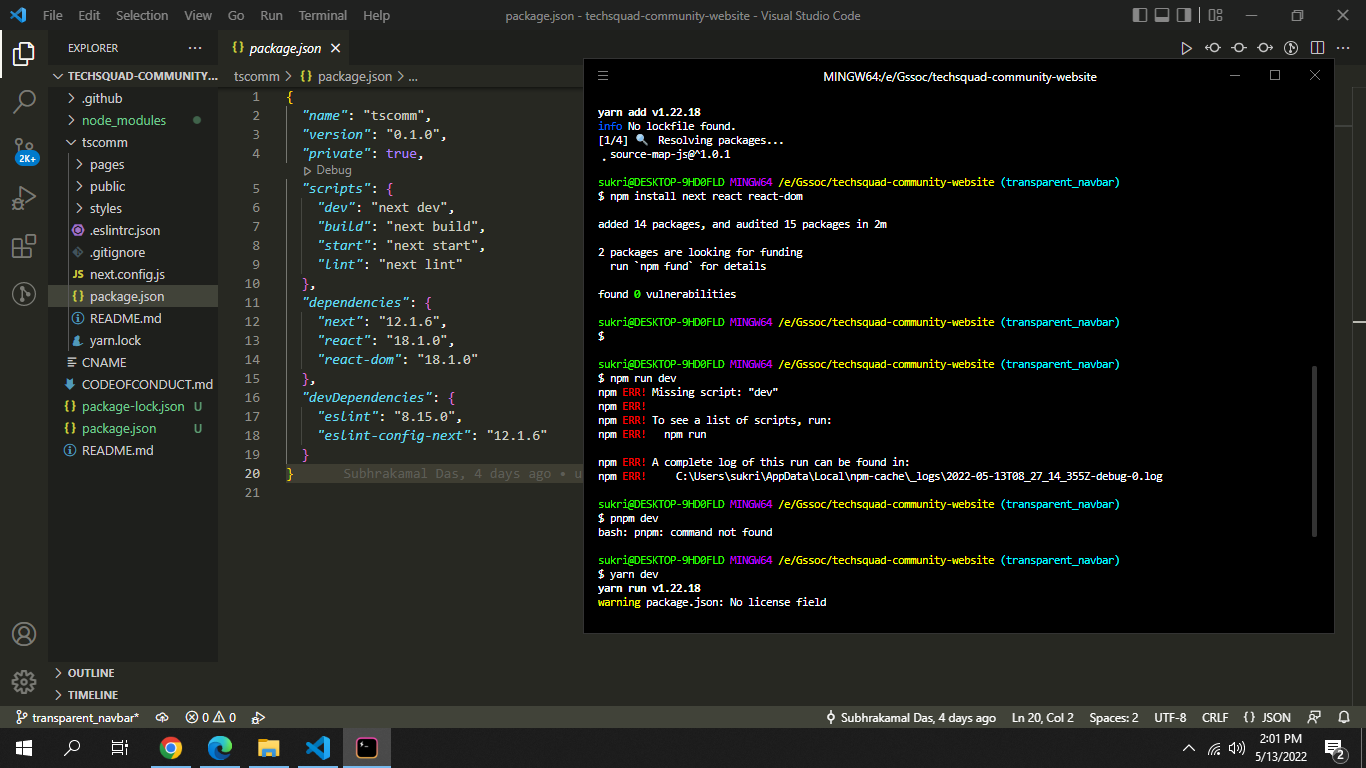Click transparent_navbar branch in status bar

(x=78, y=718)
